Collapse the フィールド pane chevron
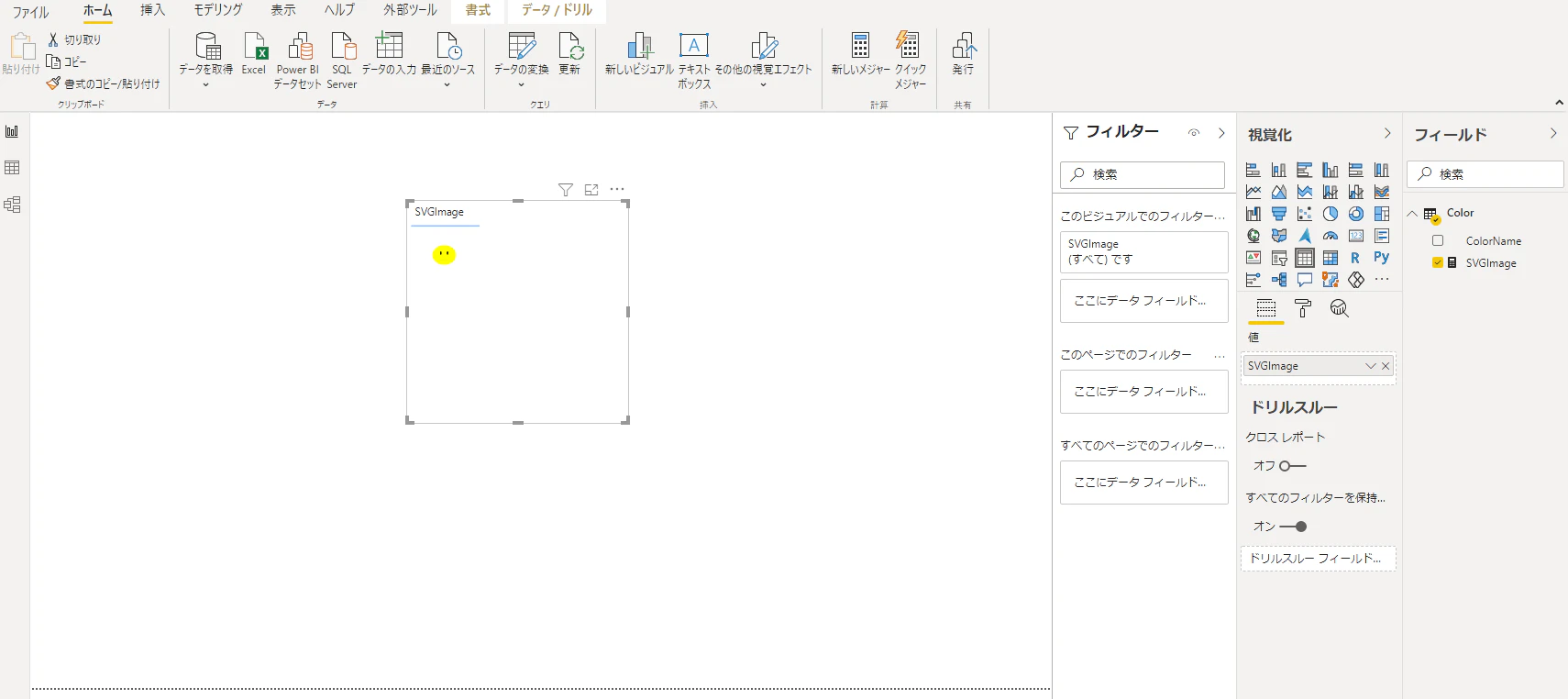 click(x=1553, y=133)
